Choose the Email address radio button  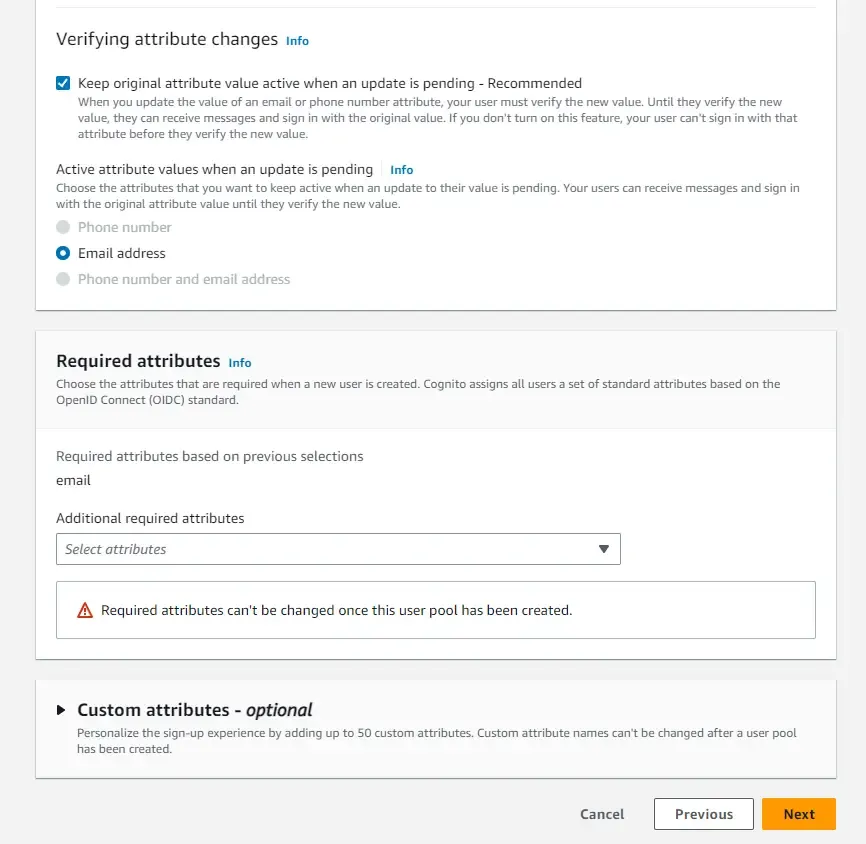62,253
